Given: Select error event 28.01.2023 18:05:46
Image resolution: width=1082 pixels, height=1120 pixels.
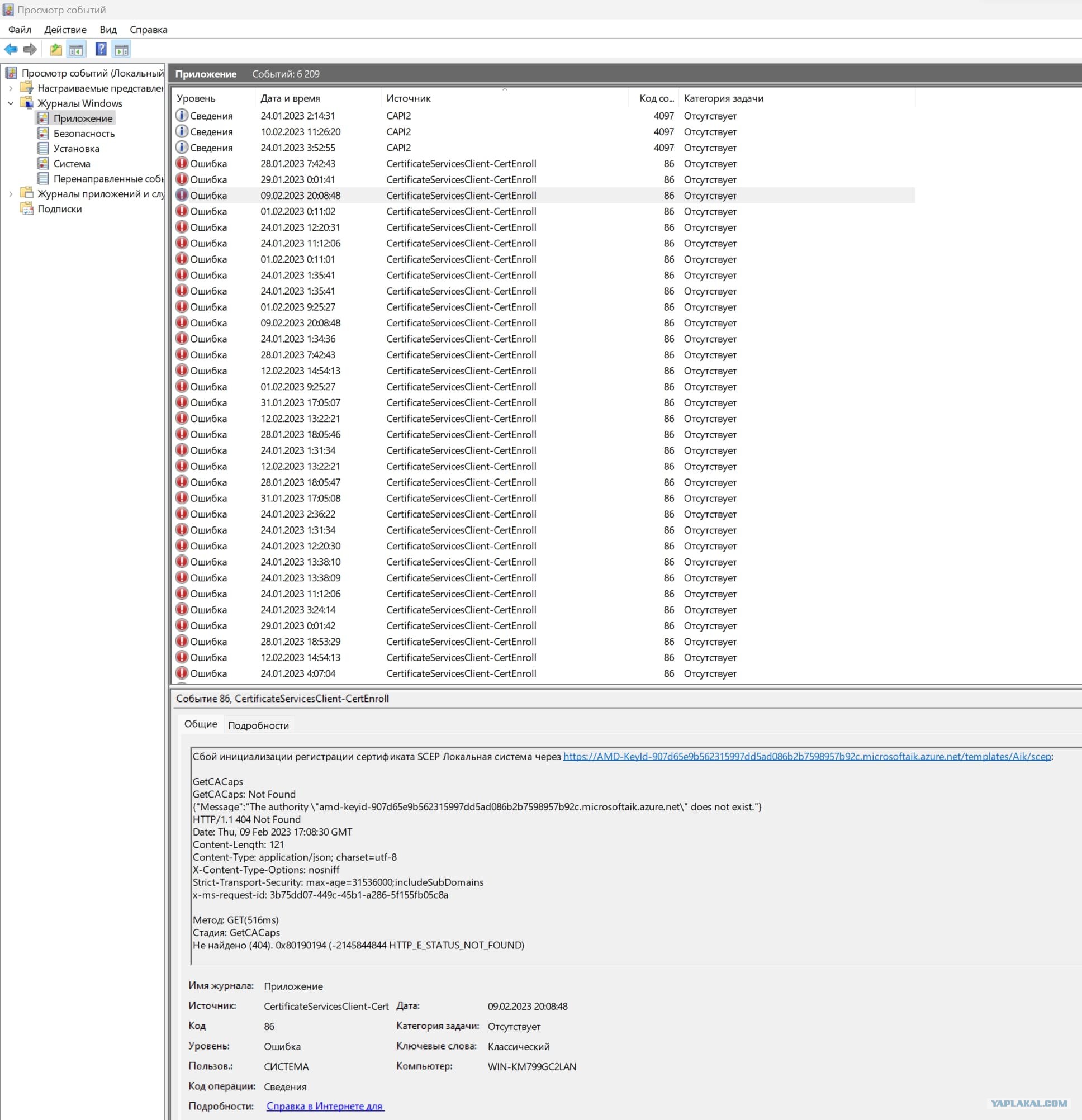Looking at the screenshot, I should pyautogui.click(x=544, y=434).
